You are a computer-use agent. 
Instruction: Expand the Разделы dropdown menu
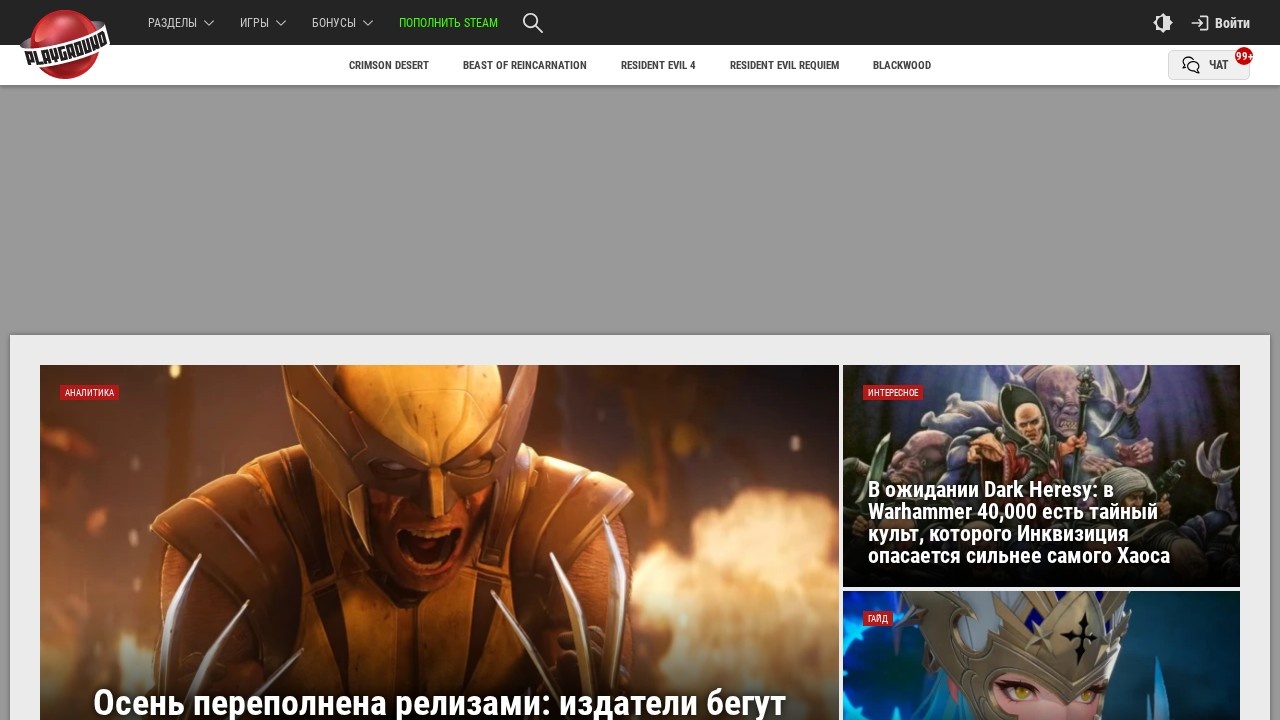coord(181,23)
